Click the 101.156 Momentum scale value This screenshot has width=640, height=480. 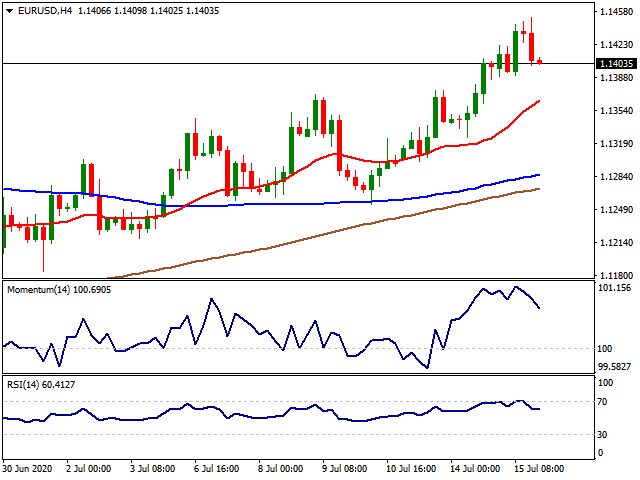click(x=614, y=288)
